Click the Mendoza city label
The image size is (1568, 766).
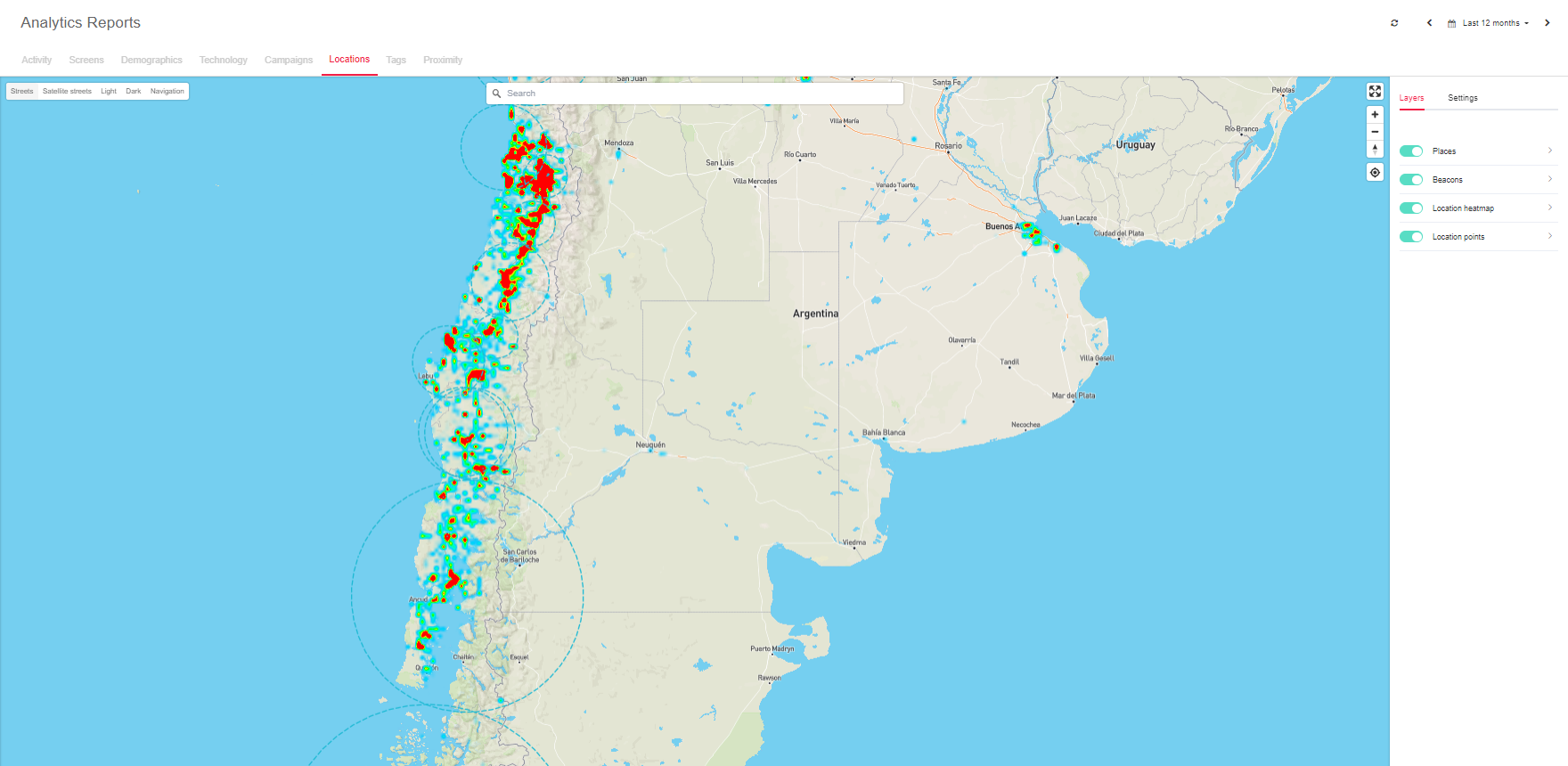[619, 143]
